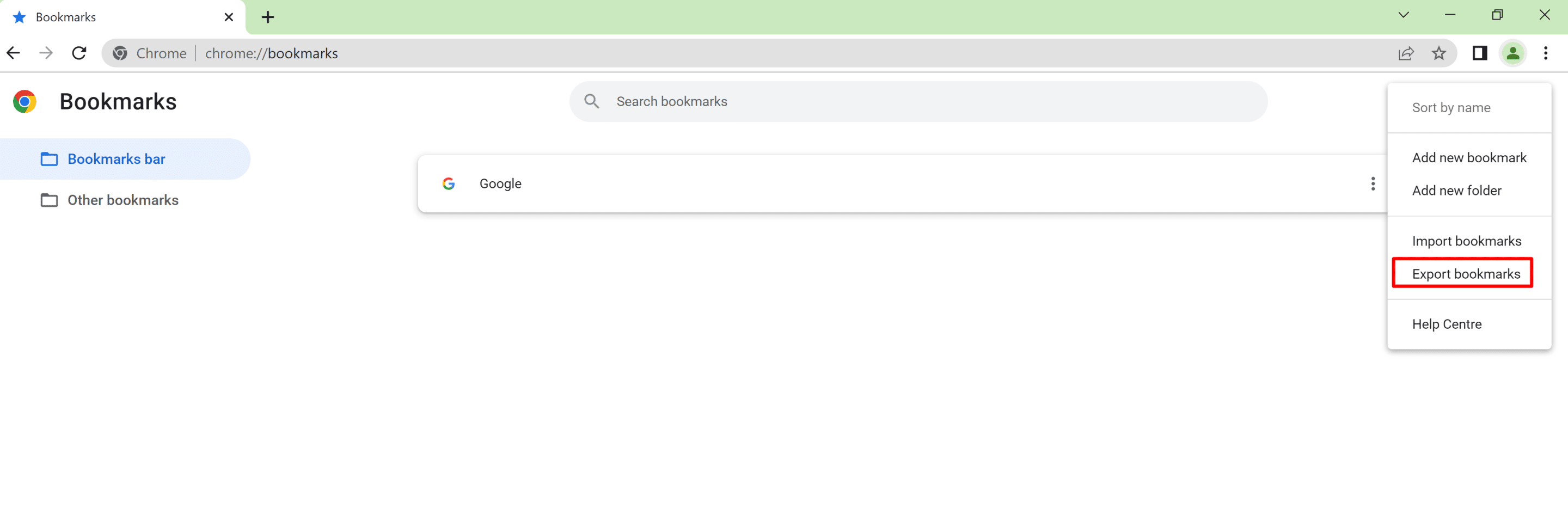1568x521 pixels.
Task: Select Export bookmarks
Action: click(1463, 273)
